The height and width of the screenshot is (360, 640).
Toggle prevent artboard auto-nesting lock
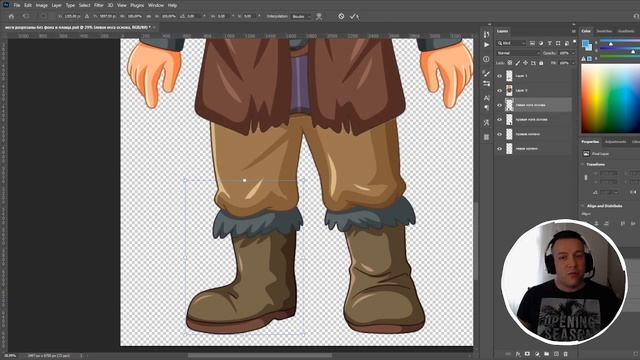[533, 63]
